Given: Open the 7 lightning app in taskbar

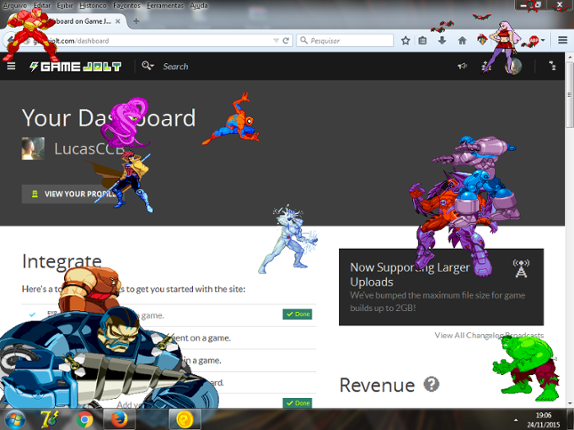Looking at the screenshot, I should pyautogui.click(x=49, y=419).
